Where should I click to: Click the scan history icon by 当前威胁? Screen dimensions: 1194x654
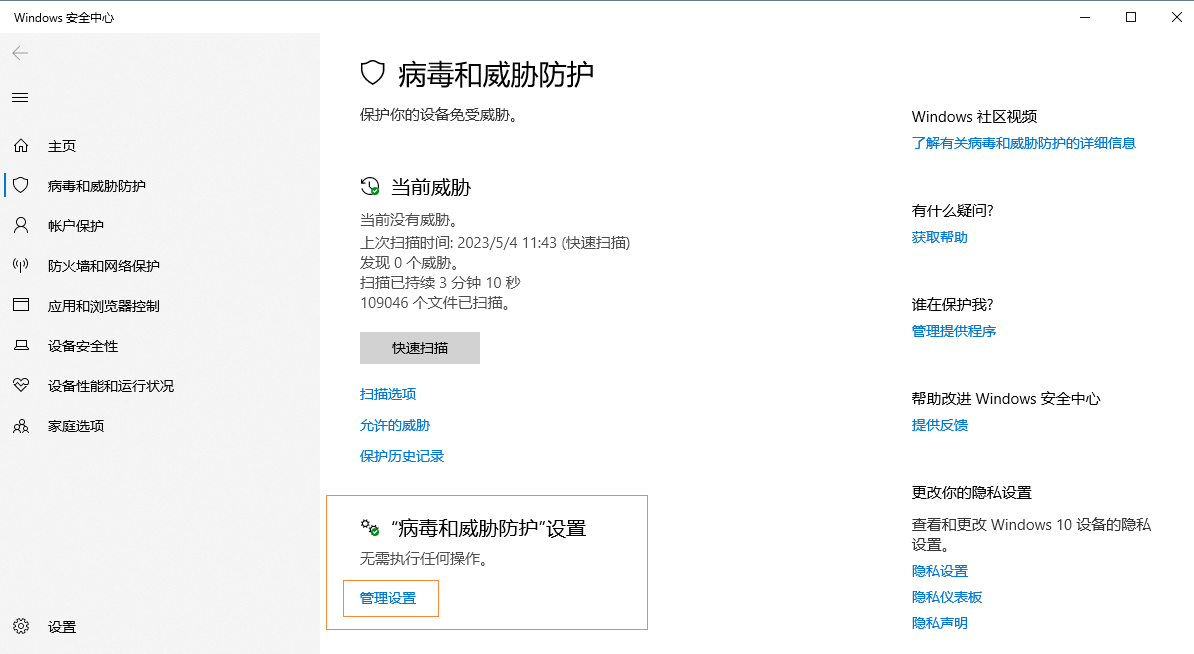[x=370, y=187]
